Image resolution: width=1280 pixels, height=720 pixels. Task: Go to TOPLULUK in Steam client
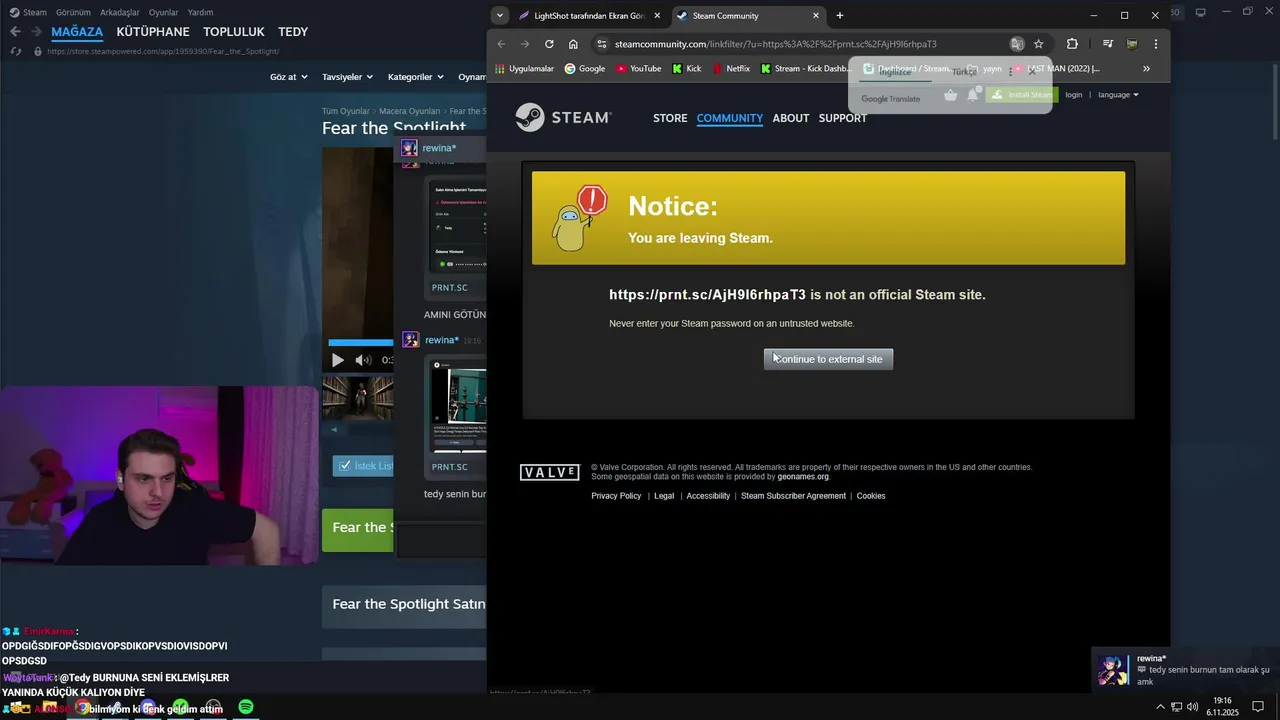pyautogui.click(x=234, y=32)
